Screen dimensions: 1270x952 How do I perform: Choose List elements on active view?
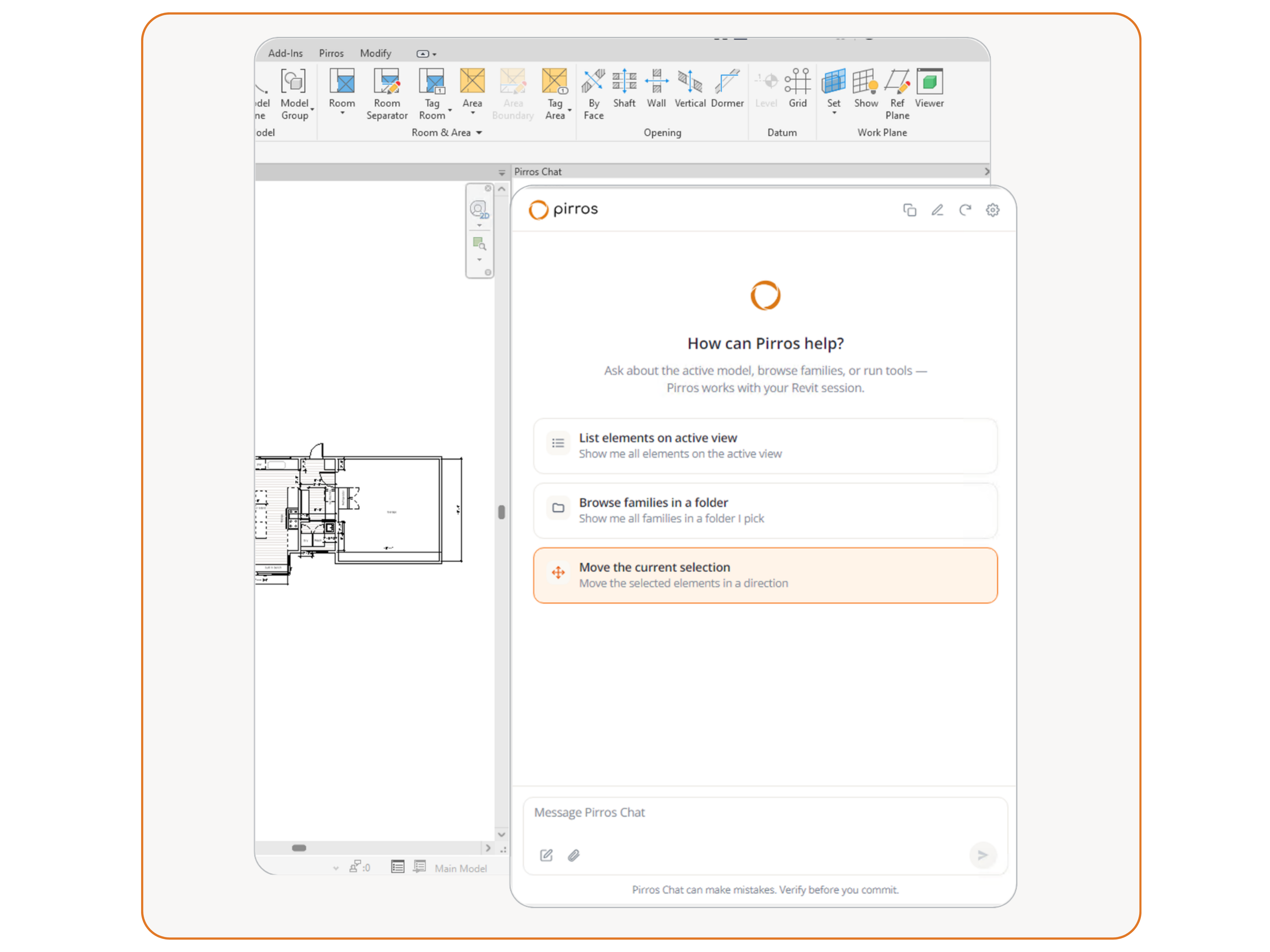coord(765,446)
